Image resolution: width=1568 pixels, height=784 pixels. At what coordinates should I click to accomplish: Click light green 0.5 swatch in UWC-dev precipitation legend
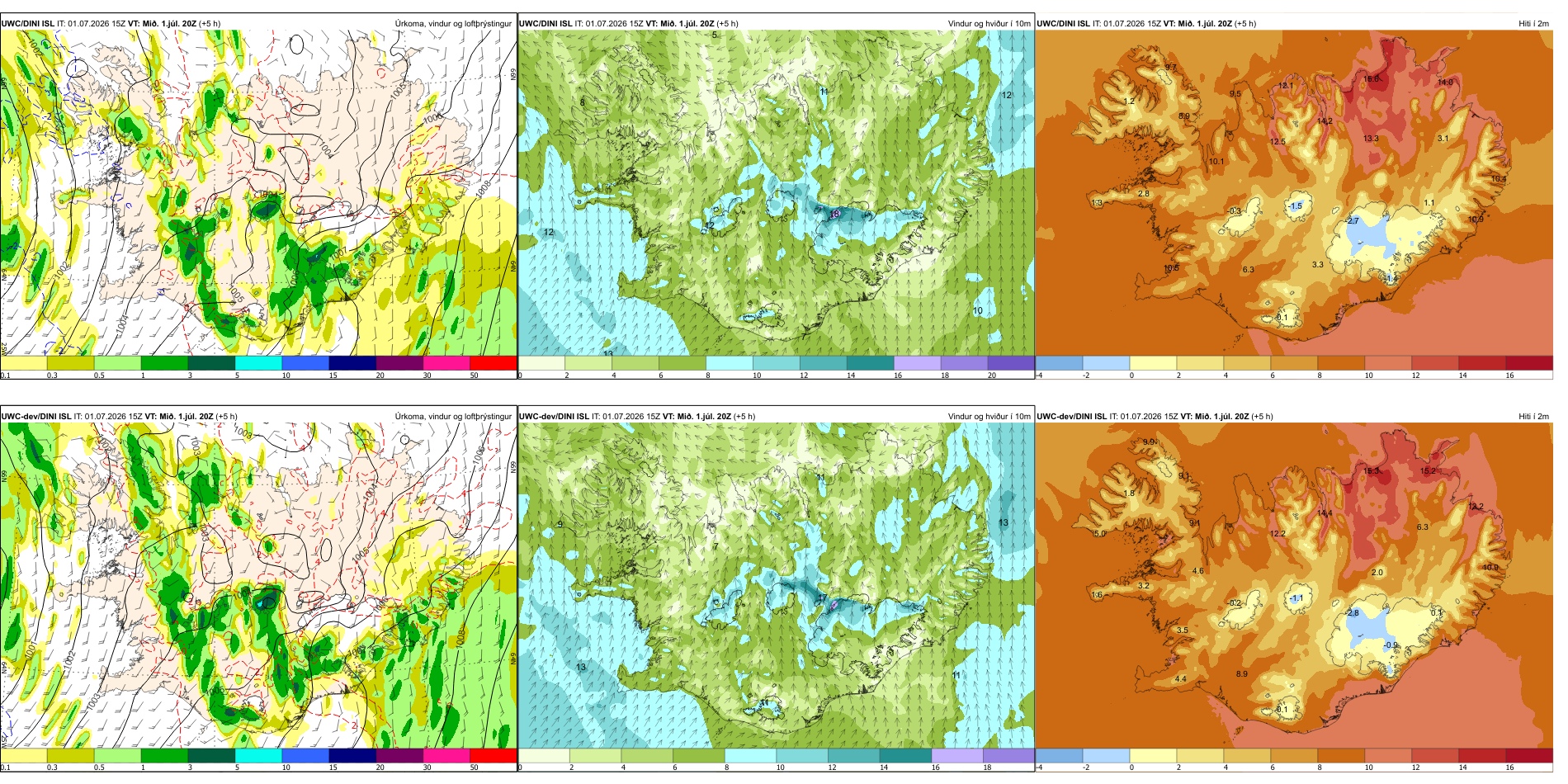117,756
